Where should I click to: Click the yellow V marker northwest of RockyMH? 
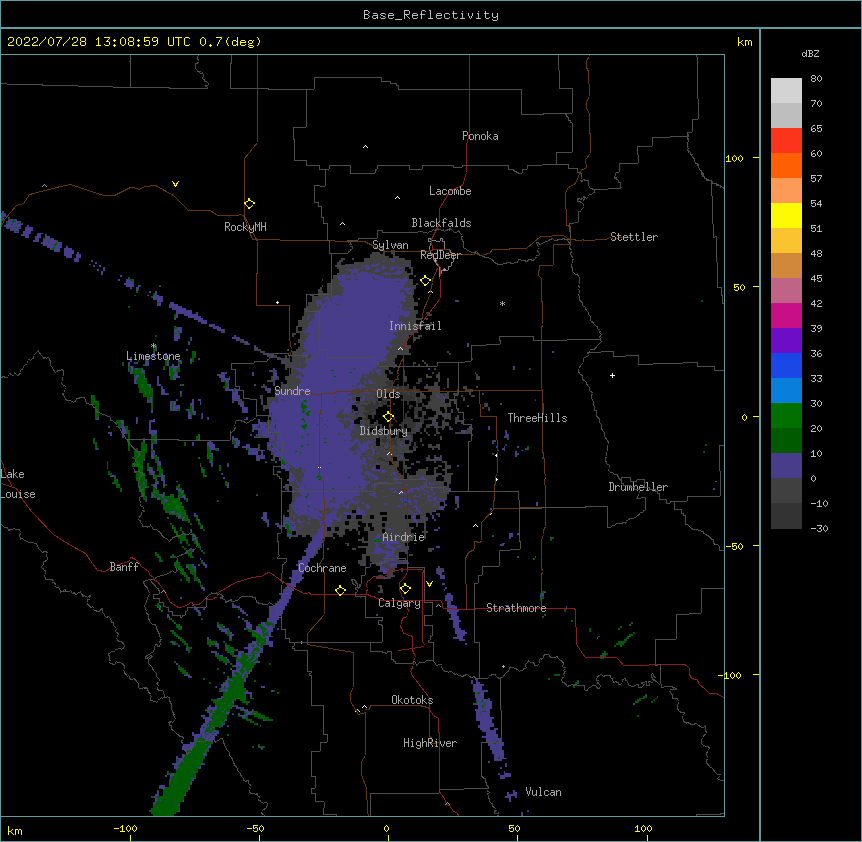[x=175, y=184]
